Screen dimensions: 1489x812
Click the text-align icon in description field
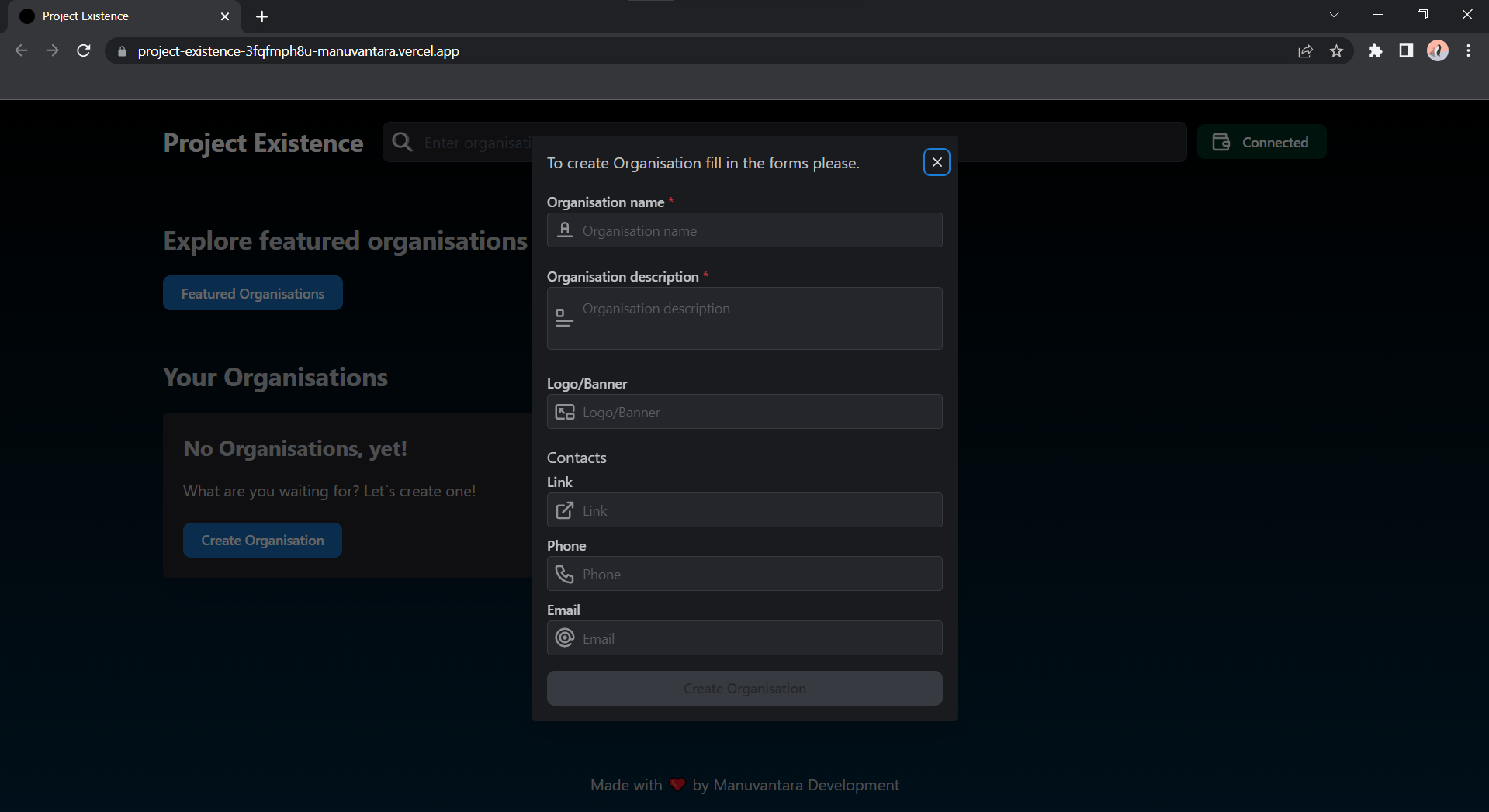565,318
